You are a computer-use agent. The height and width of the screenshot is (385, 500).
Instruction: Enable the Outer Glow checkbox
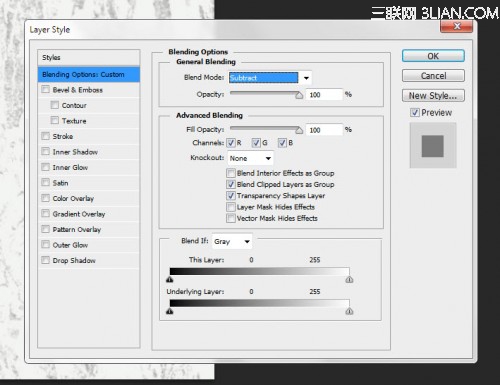click(x=45, y=244)
